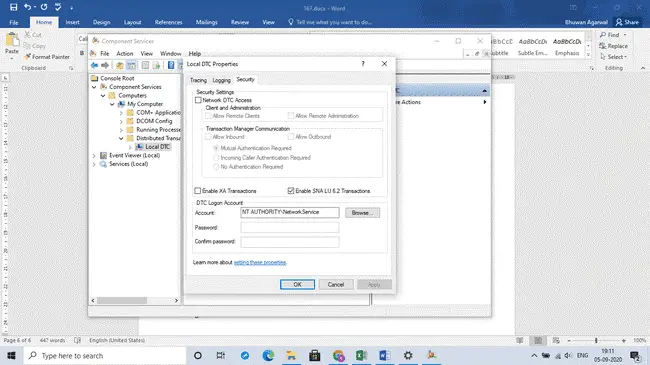Click the blue Help icon in Component Services toolbar
650x365 pixels.
(x=171, y=65)
